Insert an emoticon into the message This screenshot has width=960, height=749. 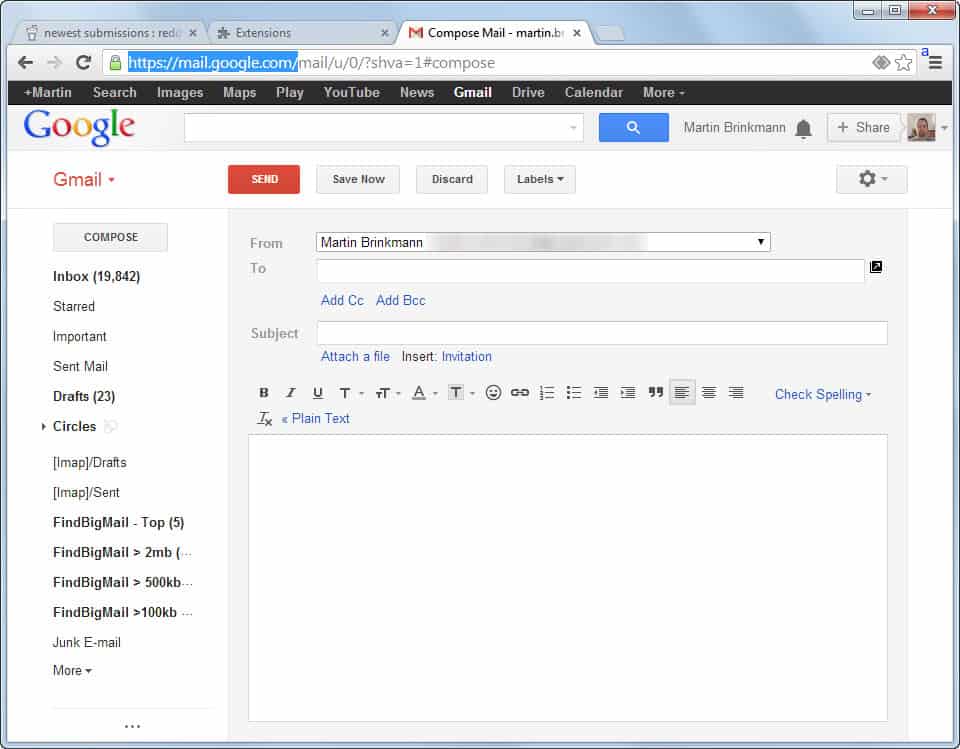coord(493,392)
